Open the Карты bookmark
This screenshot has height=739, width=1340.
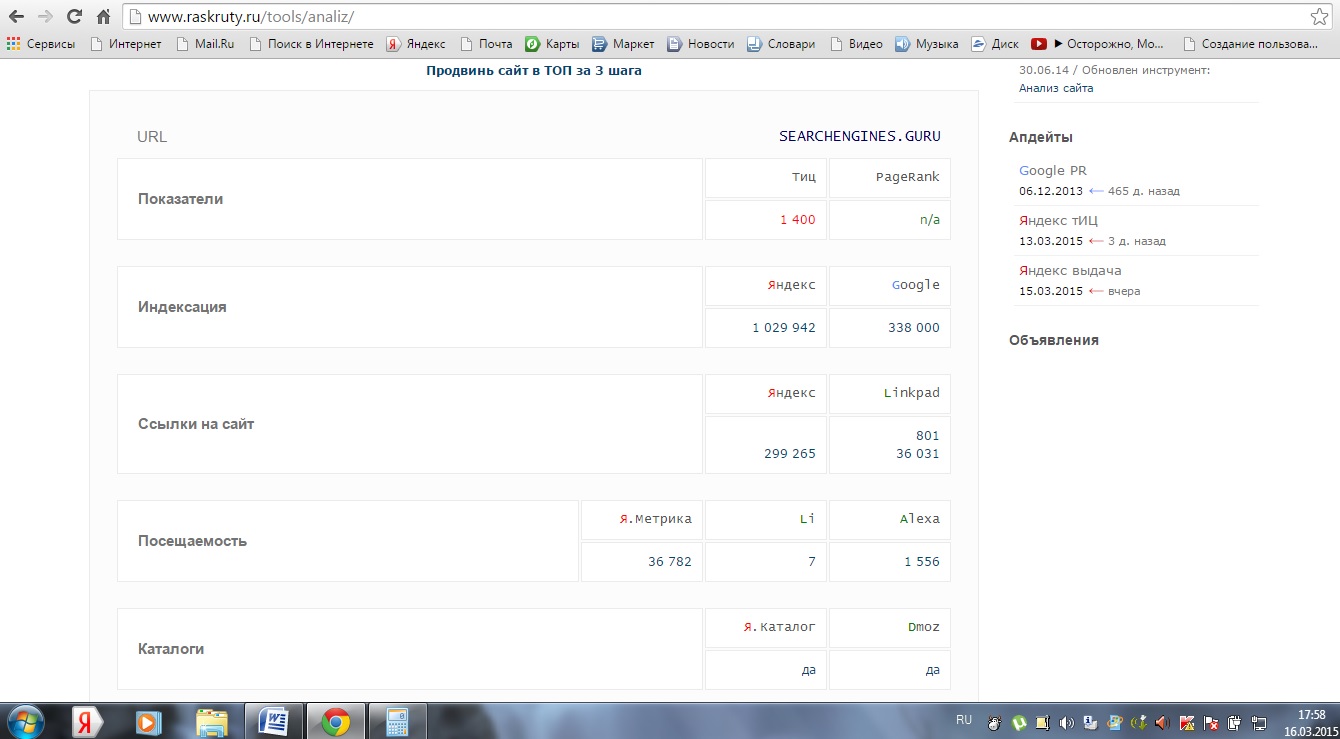coord(552,44)
